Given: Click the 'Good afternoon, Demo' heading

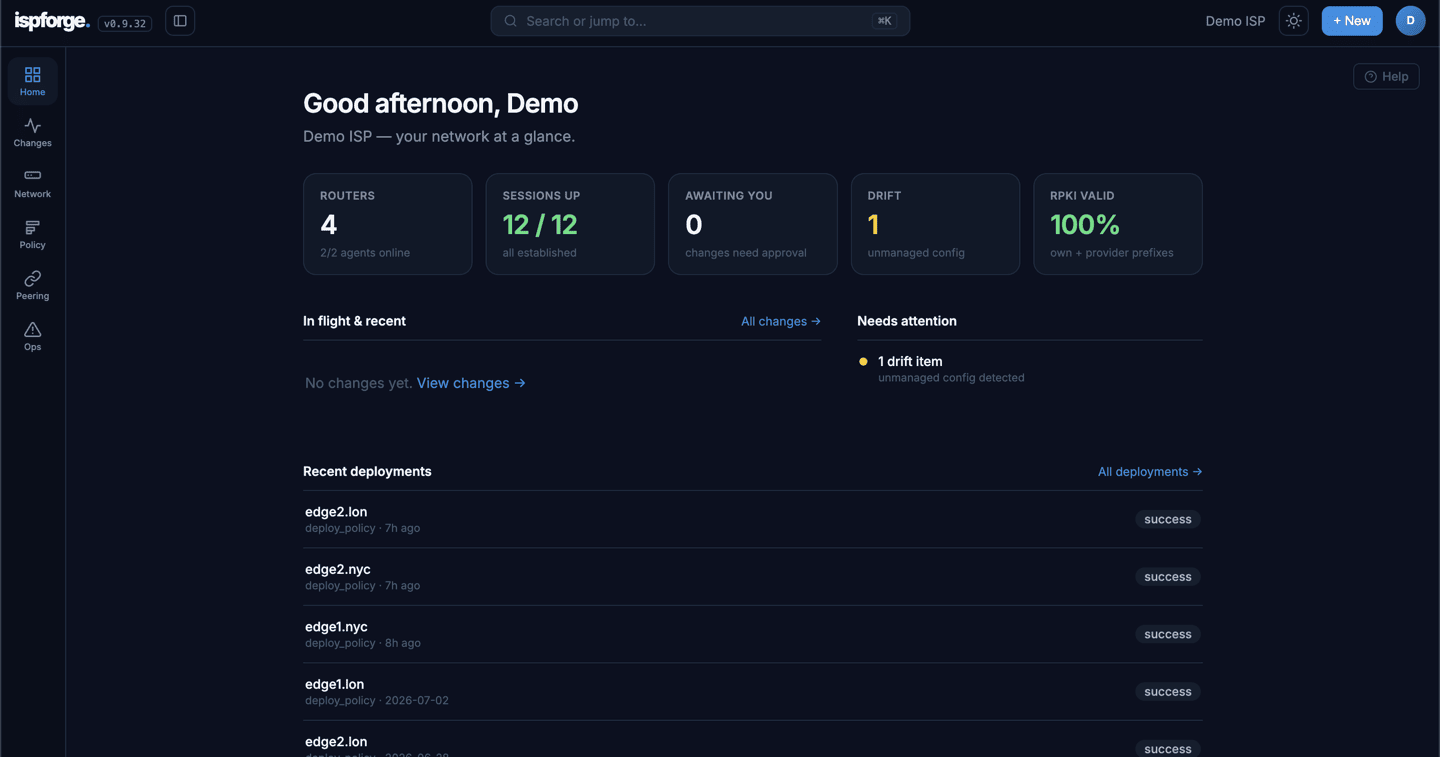Looking at the screenshot, I should pos(441,103).
